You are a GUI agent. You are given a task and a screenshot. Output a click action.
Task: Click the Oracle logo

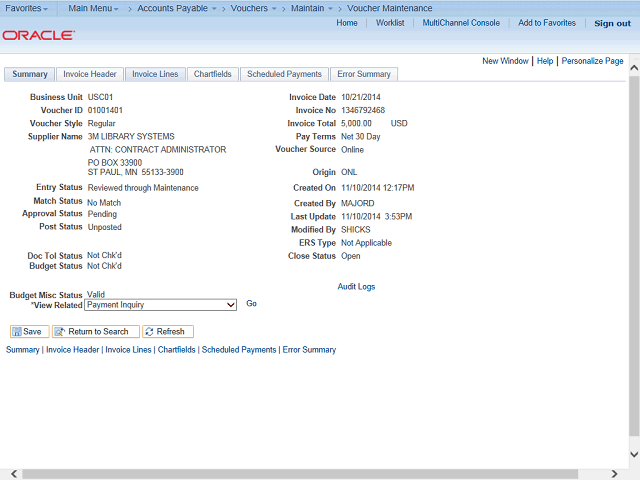point(38,36)
